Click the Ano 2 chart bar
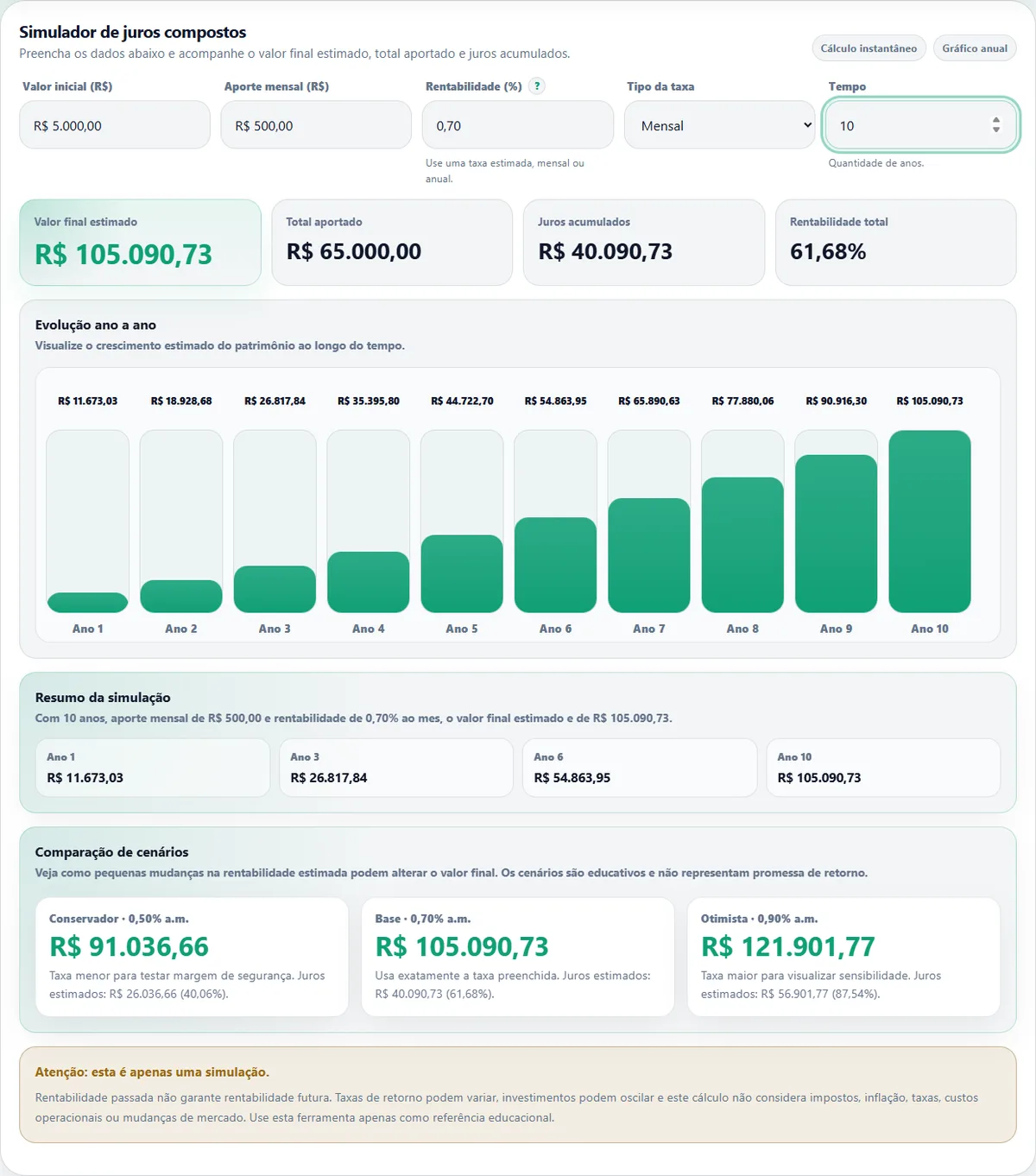1036x1176 pixels. point(181,596)
